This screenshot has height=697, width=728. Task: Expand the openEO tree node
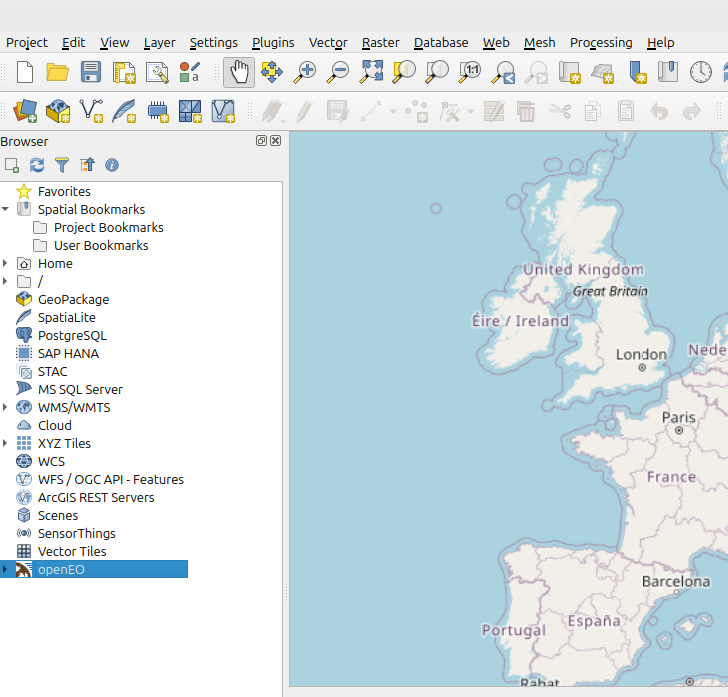point(5,569)
